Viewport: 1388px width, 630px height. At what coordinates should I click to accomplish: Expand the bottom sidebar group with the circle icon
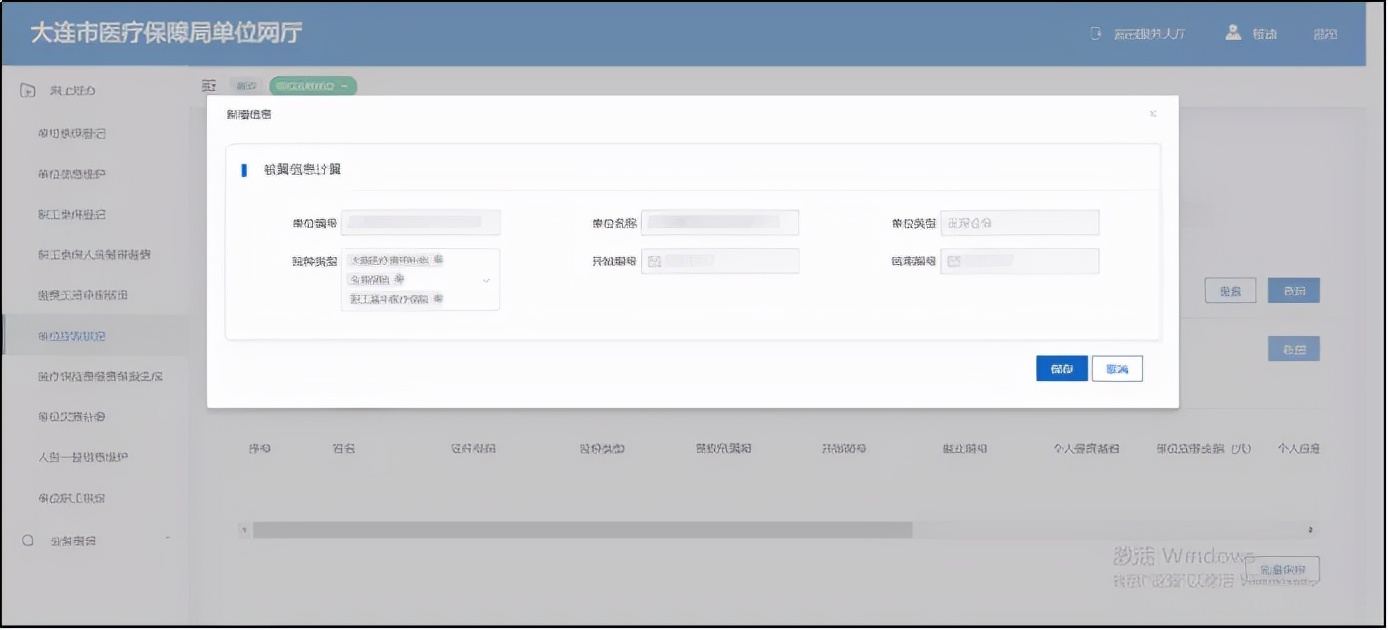point(29,540)
